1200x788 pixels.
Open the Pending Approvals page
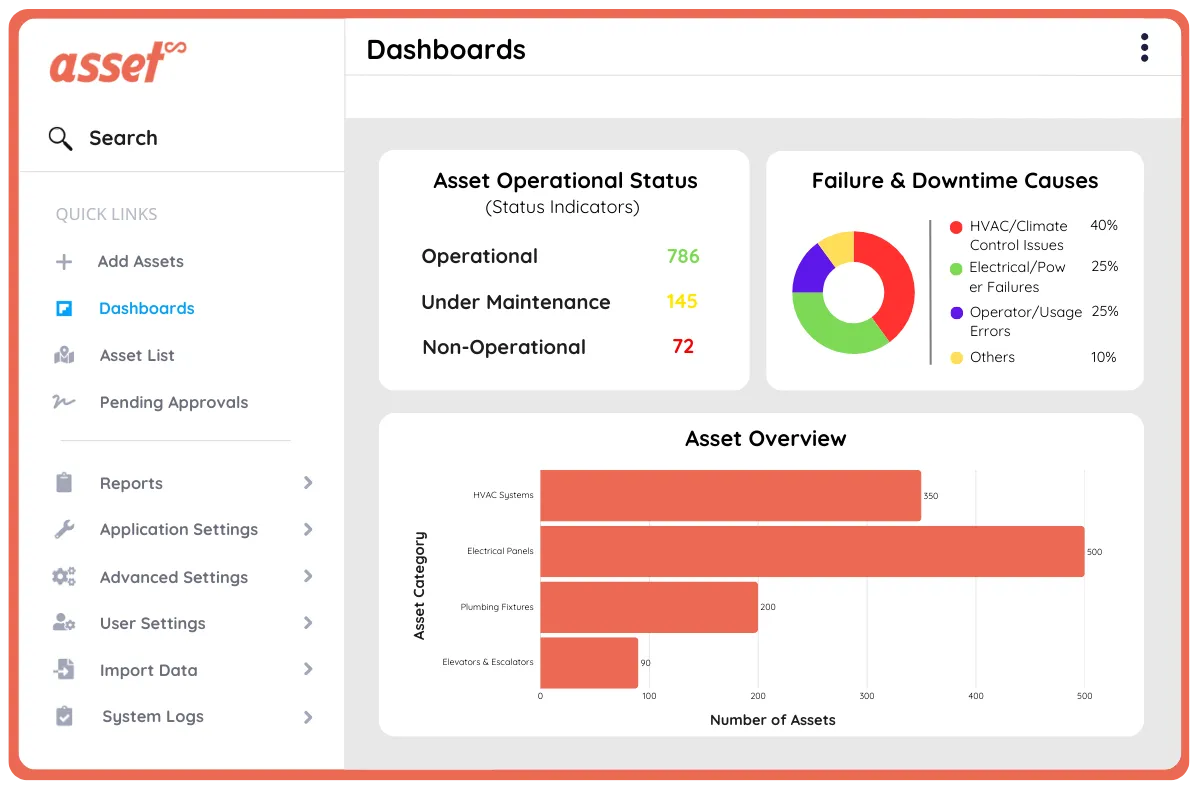[173, 402]
